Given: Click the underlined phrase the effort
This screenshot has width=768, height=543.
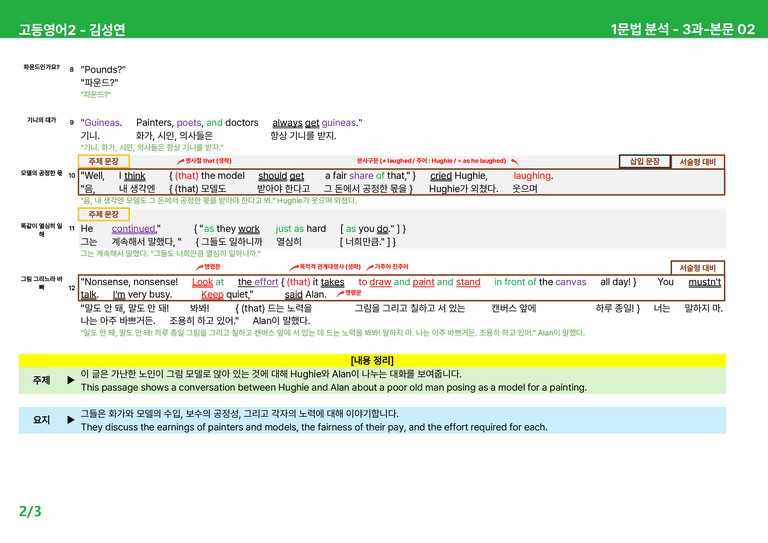Looking at the screenshot, I should tap(258, 282).
